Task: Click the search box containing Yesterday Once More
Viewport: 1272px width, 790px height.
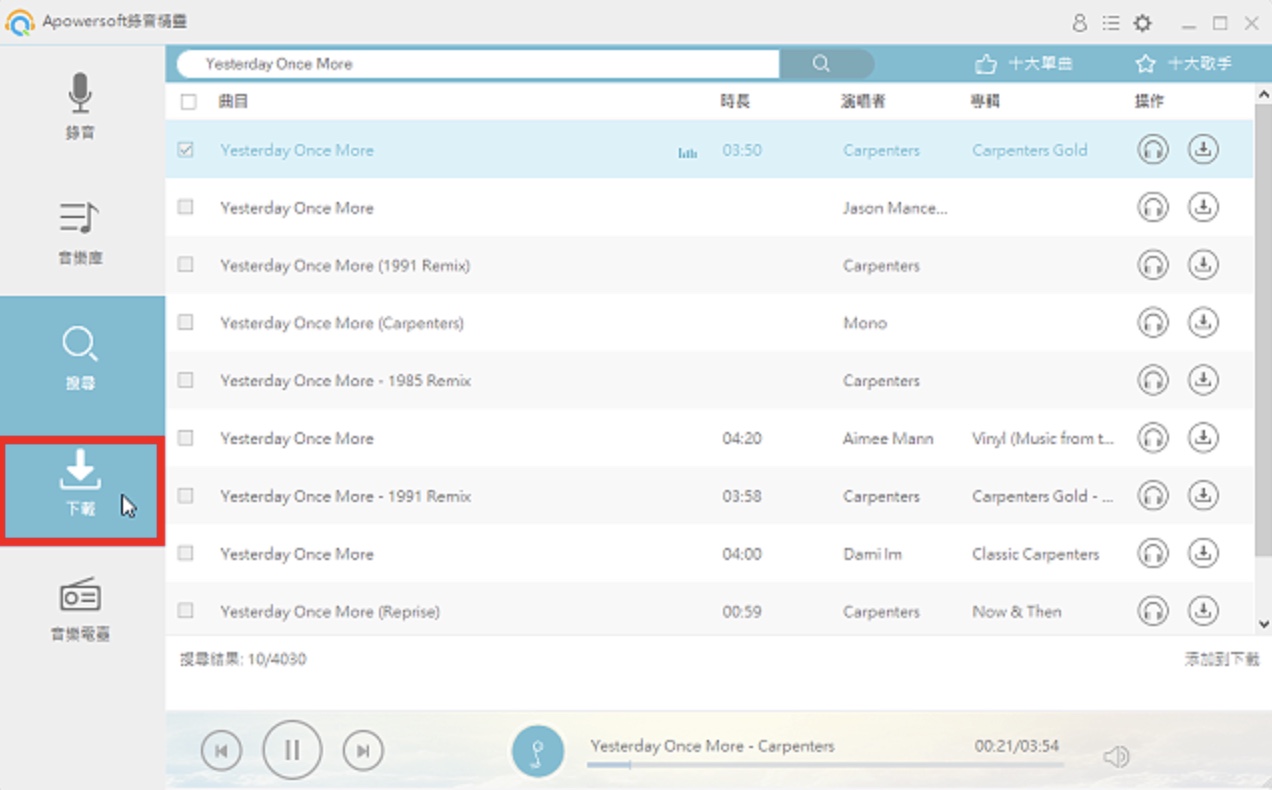Action: [x=478, y=64]
